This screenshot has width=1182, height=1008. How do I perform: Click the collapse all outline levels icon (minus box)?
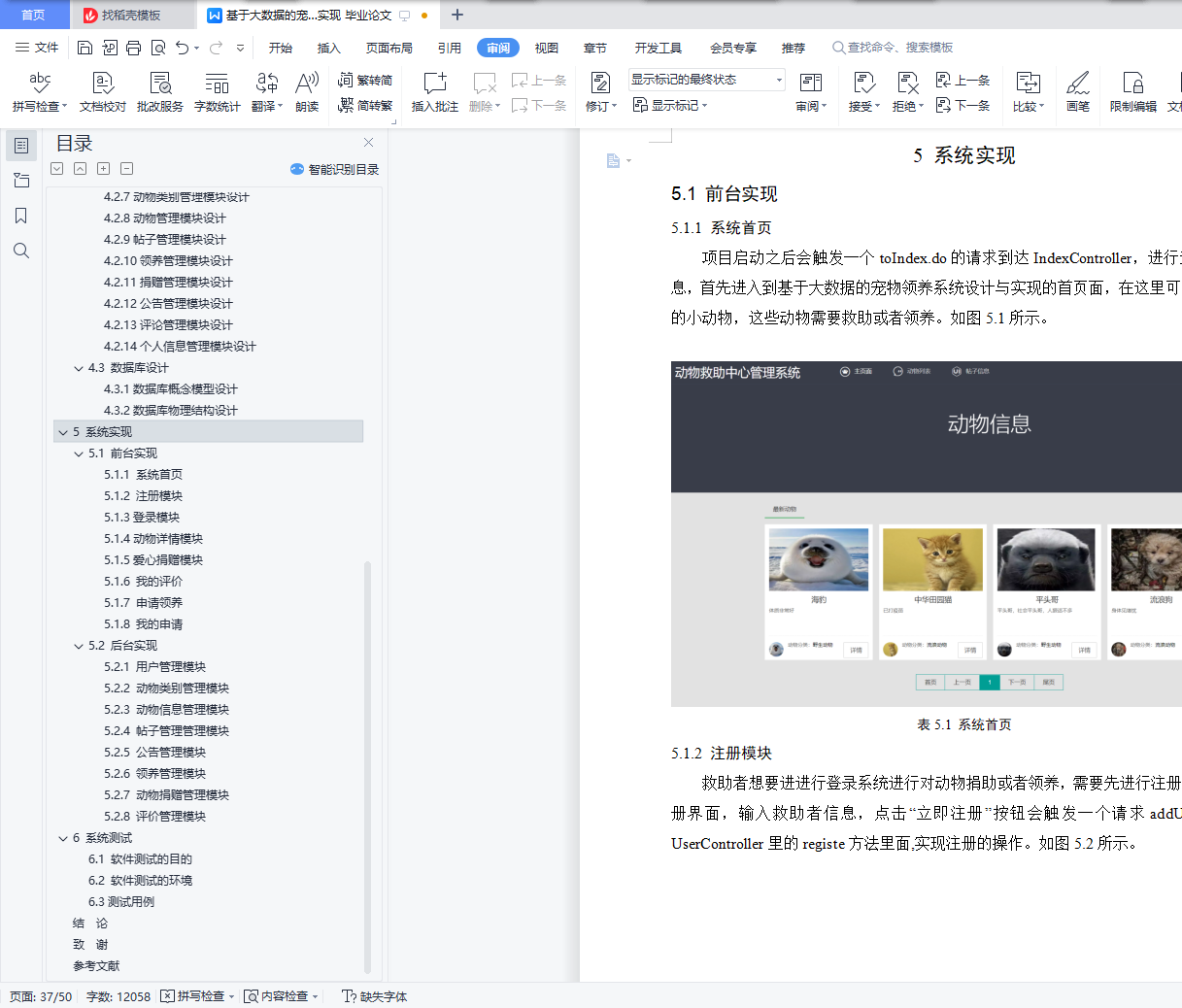click(126, 169)
